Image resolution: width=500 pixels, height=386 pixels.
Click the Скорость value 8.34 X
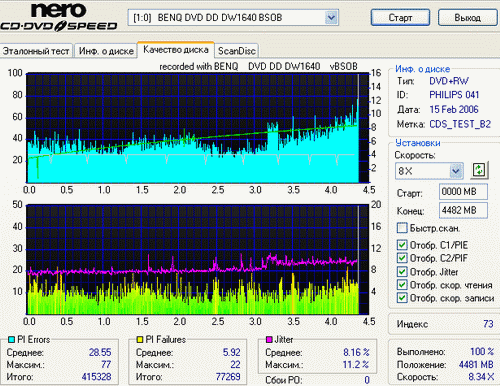coord(481,377)
